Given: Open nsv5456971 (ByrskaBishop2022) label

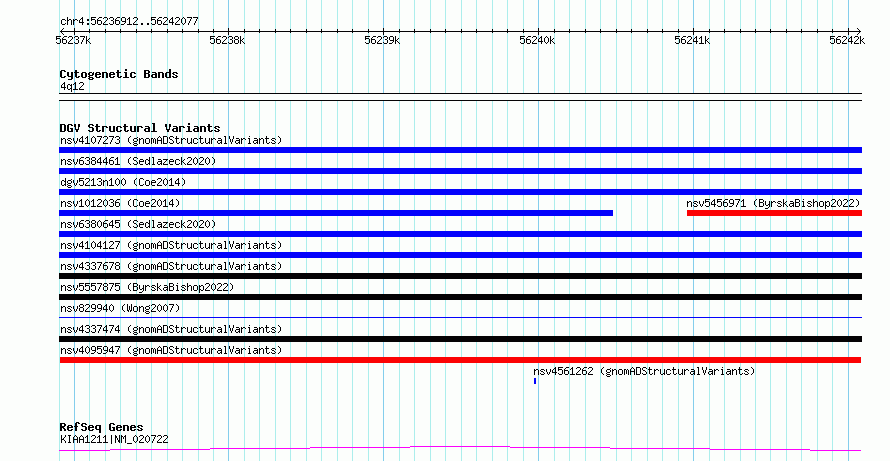Looking at the screenshot, I should tap(773, 203).
